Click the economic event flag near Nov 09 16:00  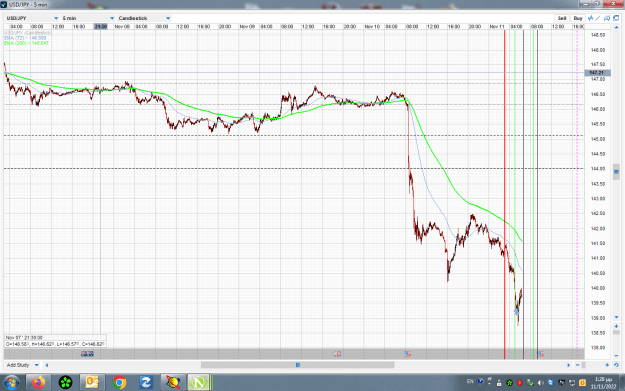(x=337, y=354)
